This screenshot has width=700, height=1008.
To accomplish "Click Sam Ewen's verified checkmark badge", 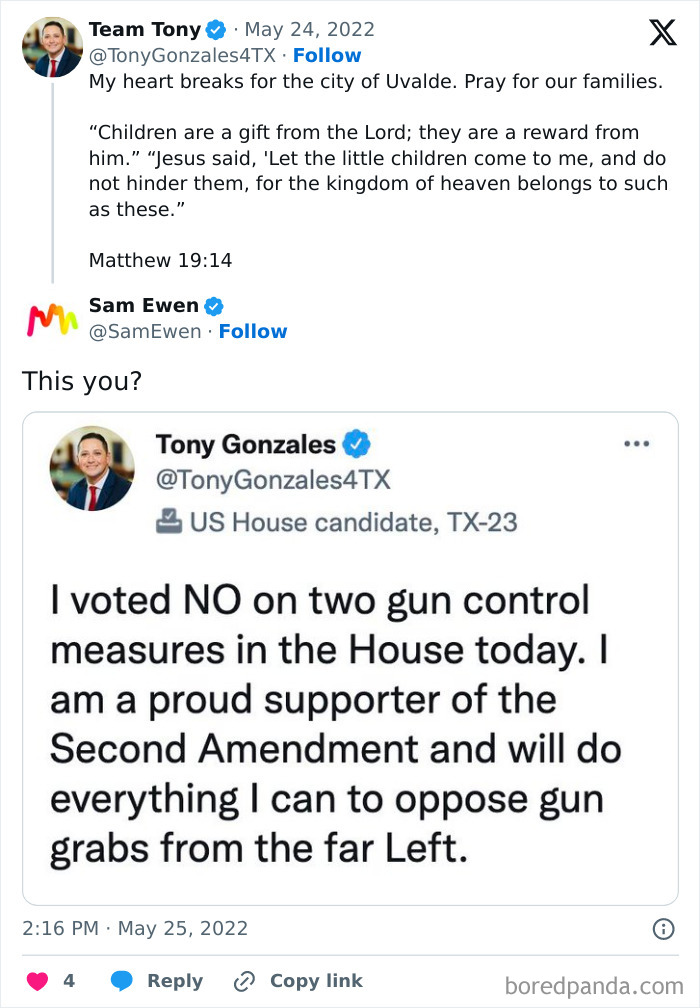I will (214, 306).
